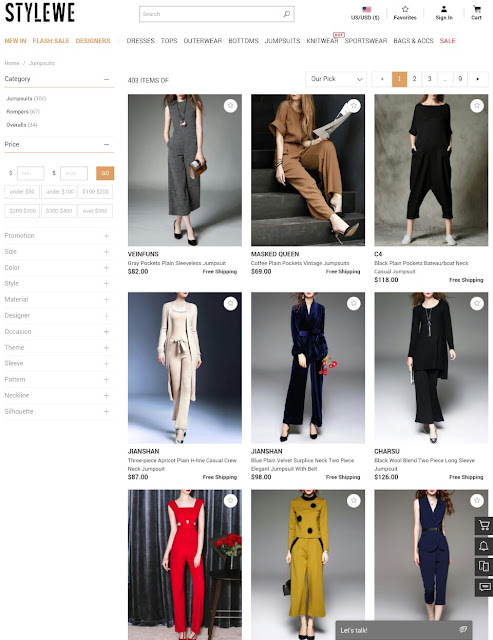
Task: Open the Cart icon in header
Action: coord(476,9)
